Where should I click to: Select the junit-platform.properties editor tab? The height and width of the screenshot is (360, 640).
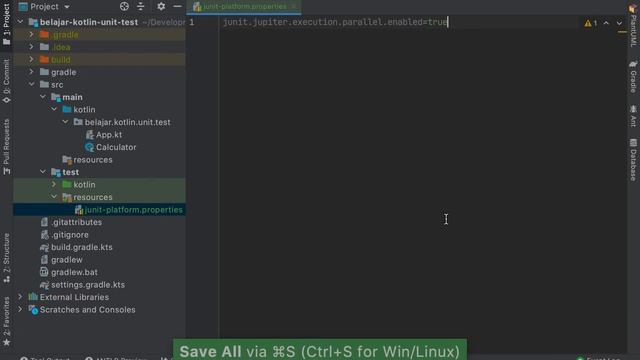[x=244, y=7]
